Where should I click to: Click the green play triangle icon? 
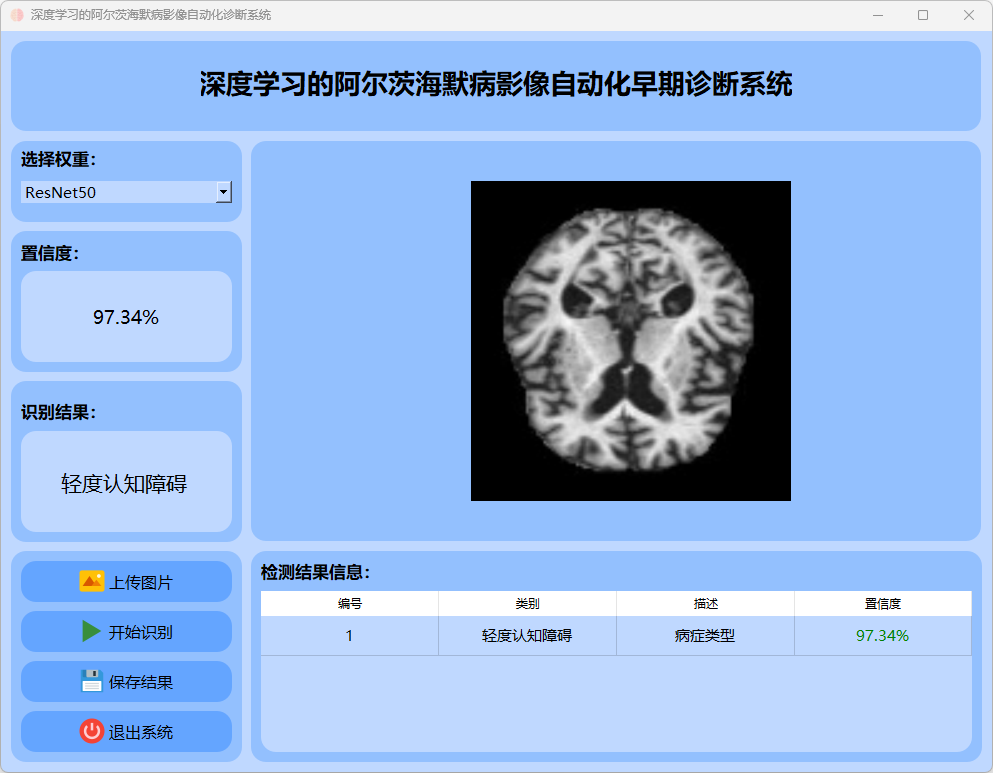tap(91, 631)
